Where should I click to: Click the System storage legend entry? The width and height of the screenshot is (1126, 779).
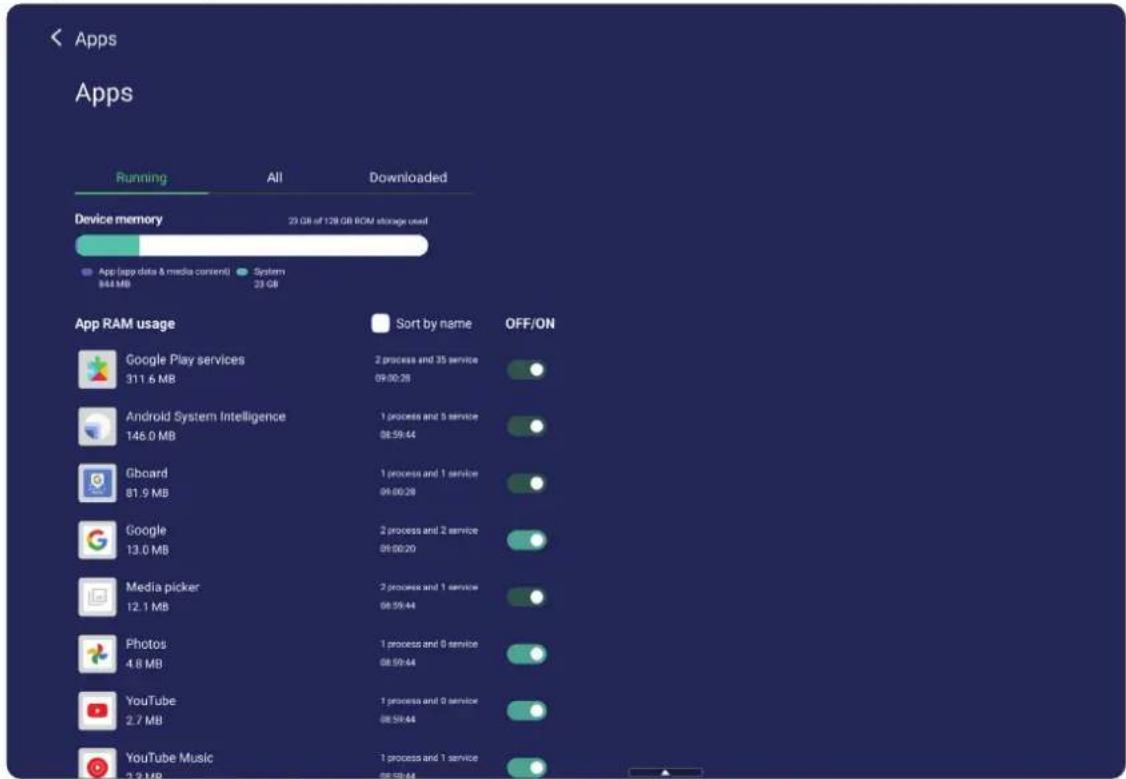261,277
